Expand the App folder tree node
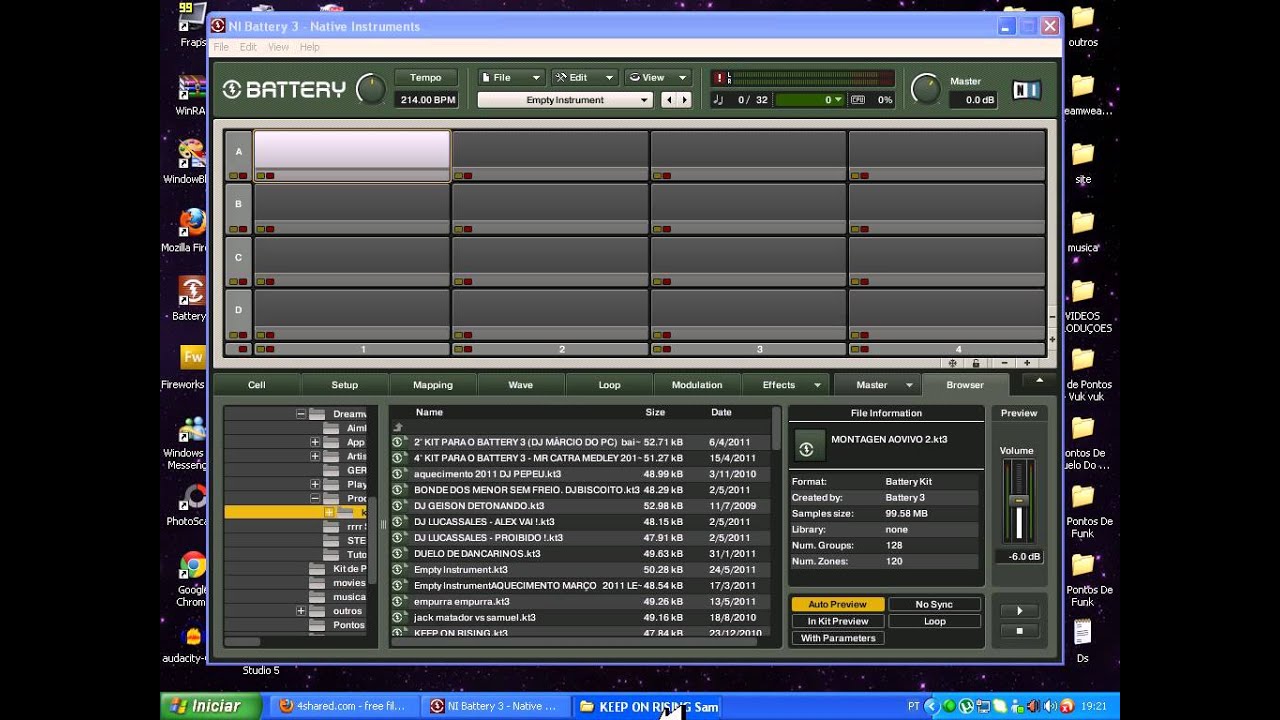 point(314,442)
